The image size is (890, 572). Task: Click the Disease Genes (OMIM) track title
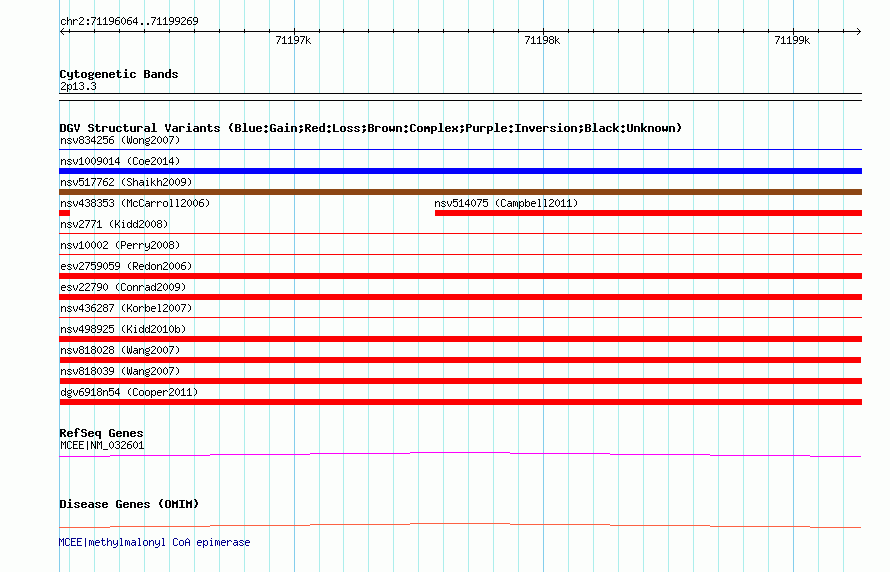129,504
